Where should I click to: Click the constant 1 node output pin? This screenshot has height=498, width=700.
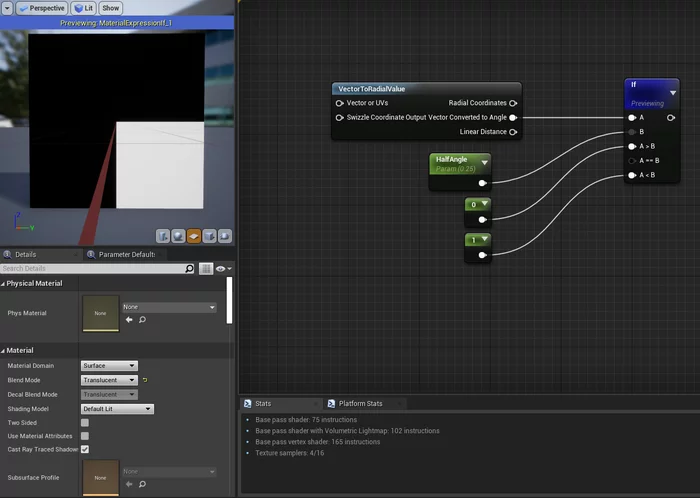pyautogui.click(x=483, y=255)
